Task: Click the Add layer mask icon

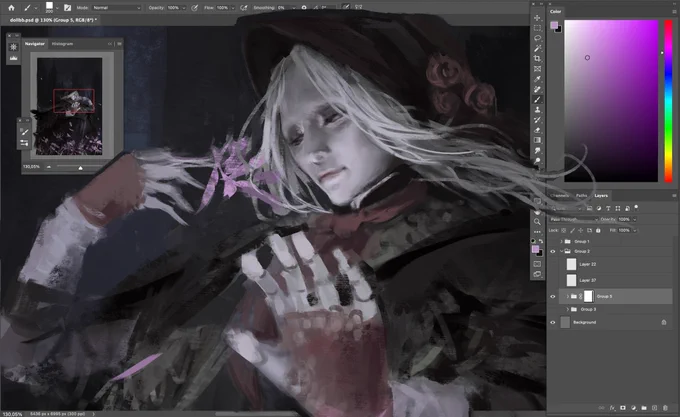Action: tap(623, 408)
